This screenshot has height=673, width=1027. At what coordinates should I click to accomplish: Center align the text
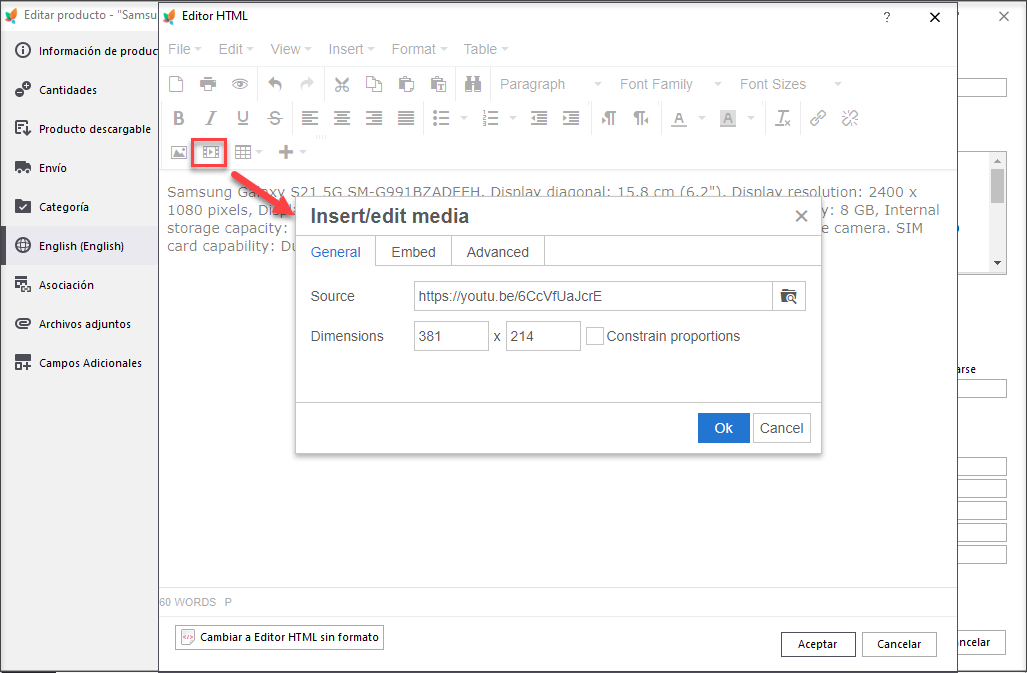coord(342,118)
